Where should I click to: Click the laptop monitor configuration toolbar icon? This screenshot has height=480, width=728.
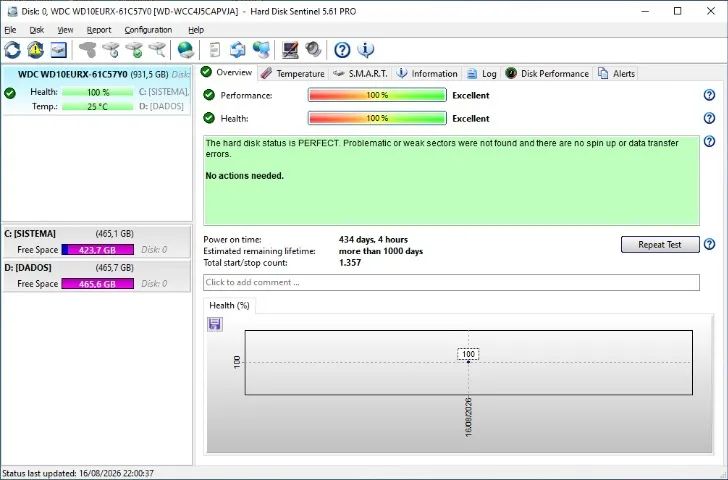coord(290,50)
